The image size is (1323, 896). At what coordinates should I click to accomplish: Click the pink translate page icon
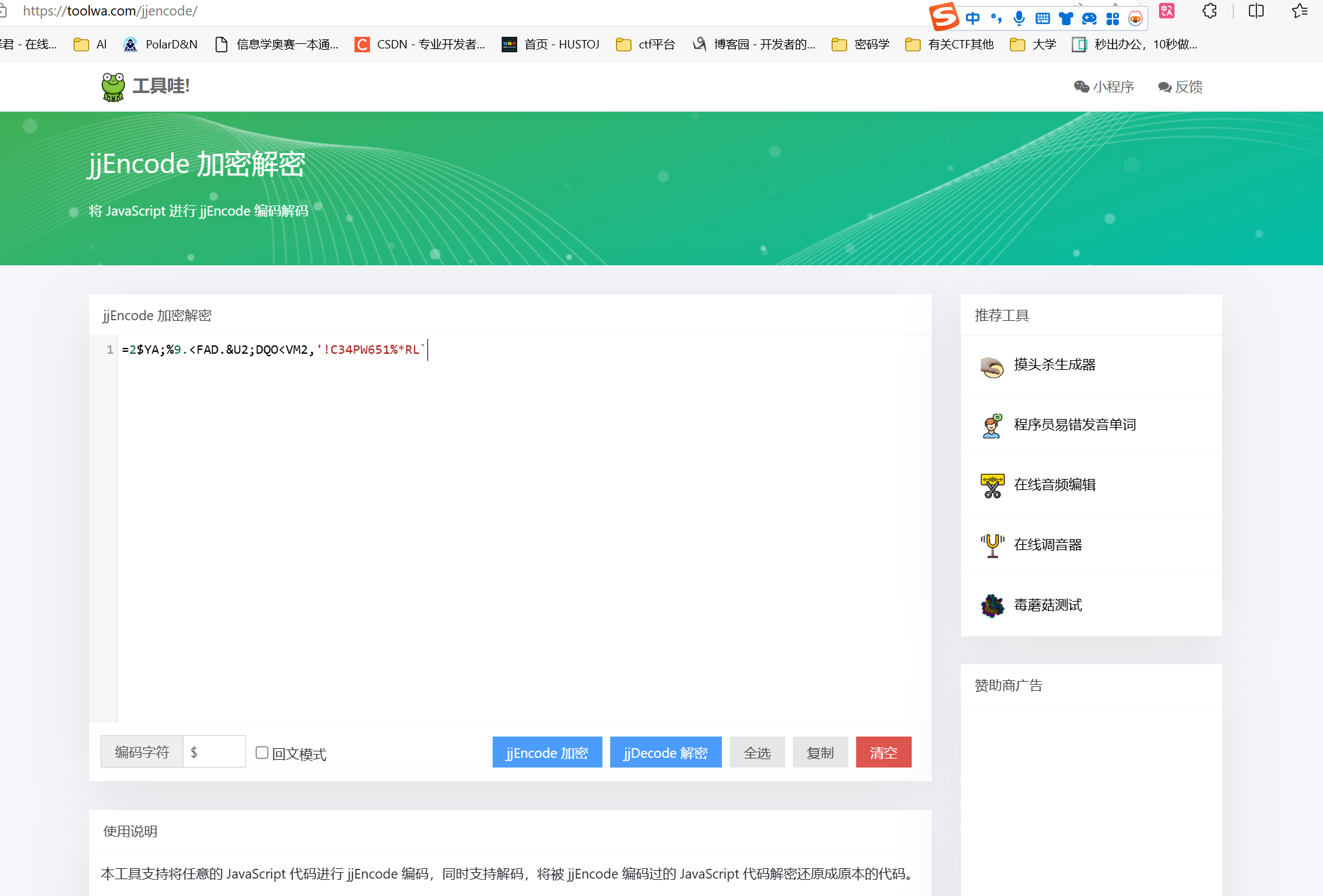(1166, 11)
